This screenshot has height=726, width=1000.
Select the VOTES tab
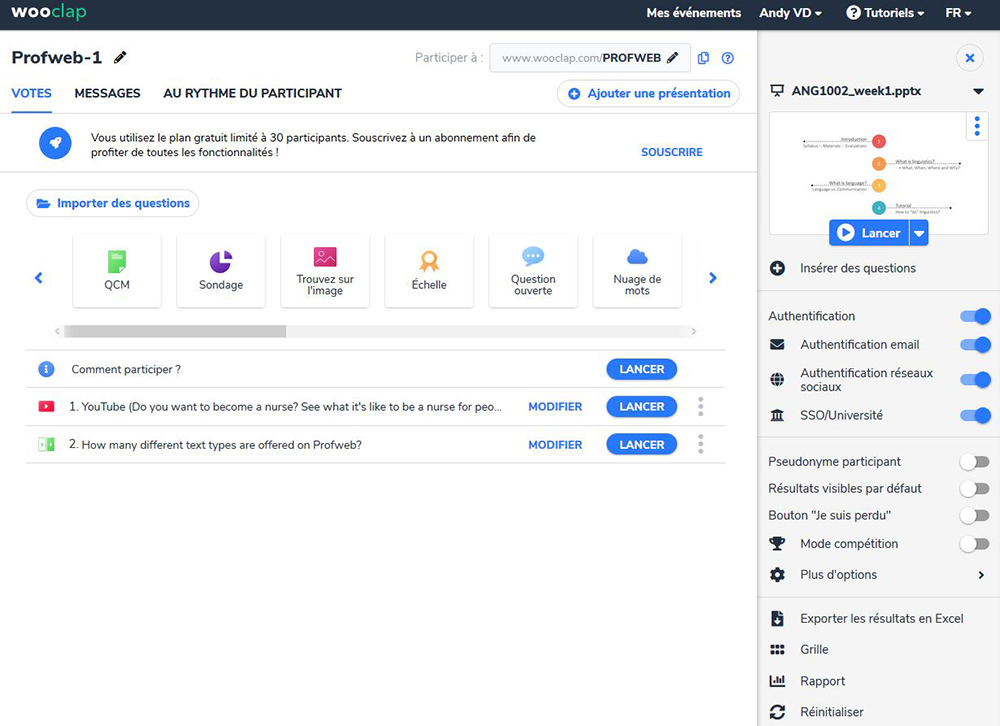tap(32, 93)
